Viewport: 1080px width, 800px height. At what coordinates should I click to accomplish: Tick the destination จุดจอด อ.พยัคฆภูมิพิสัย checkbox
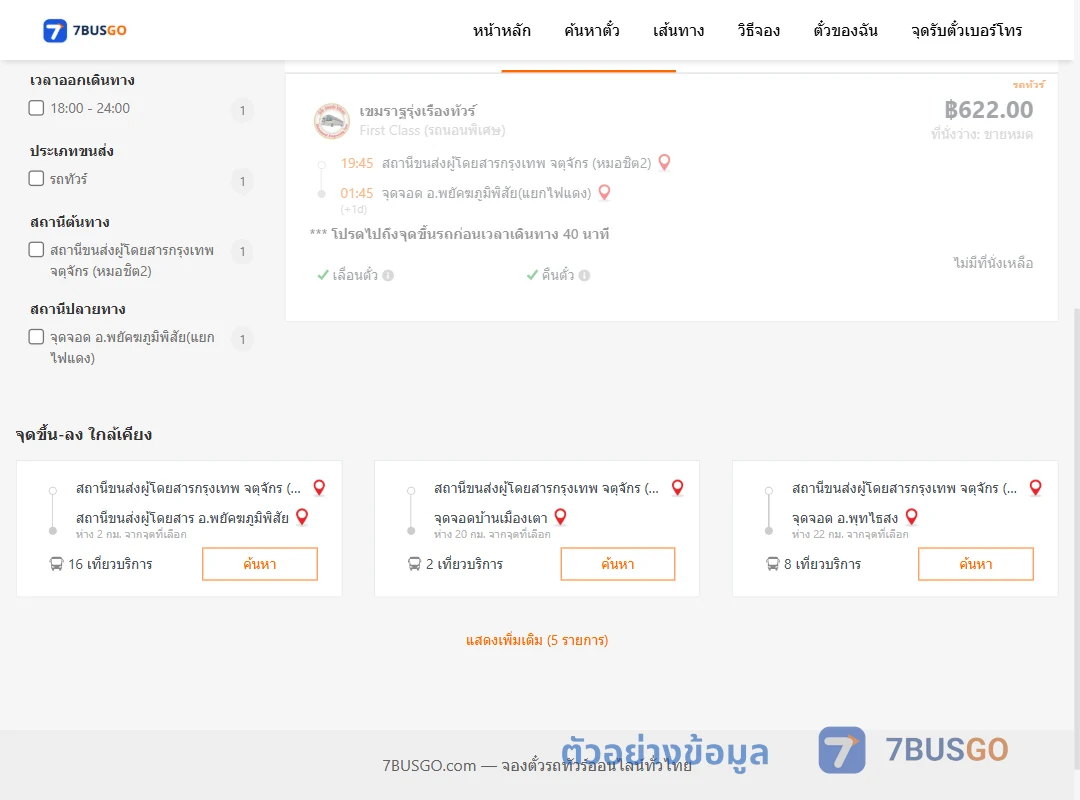tap(37, 337)
